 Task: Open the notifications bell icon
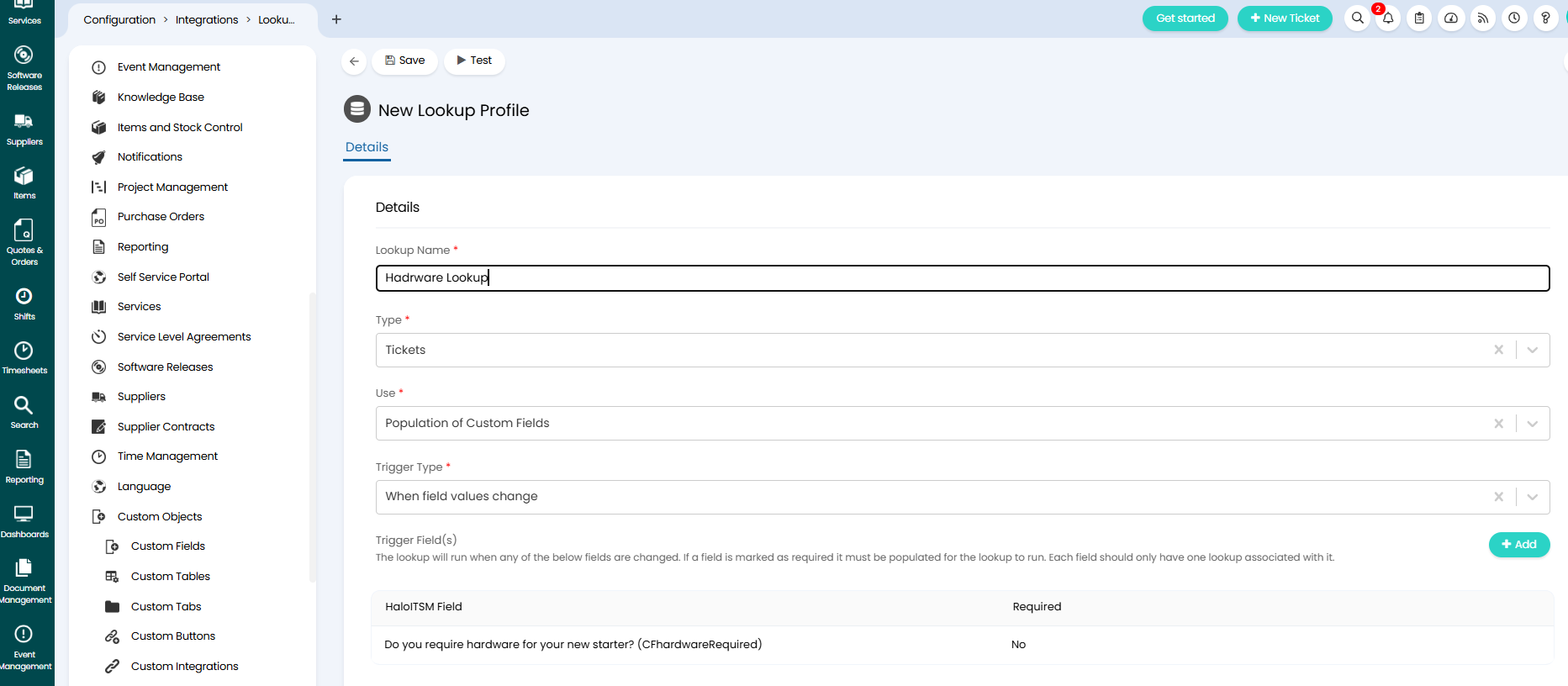pyautogui.click(x=1388, y=18)
